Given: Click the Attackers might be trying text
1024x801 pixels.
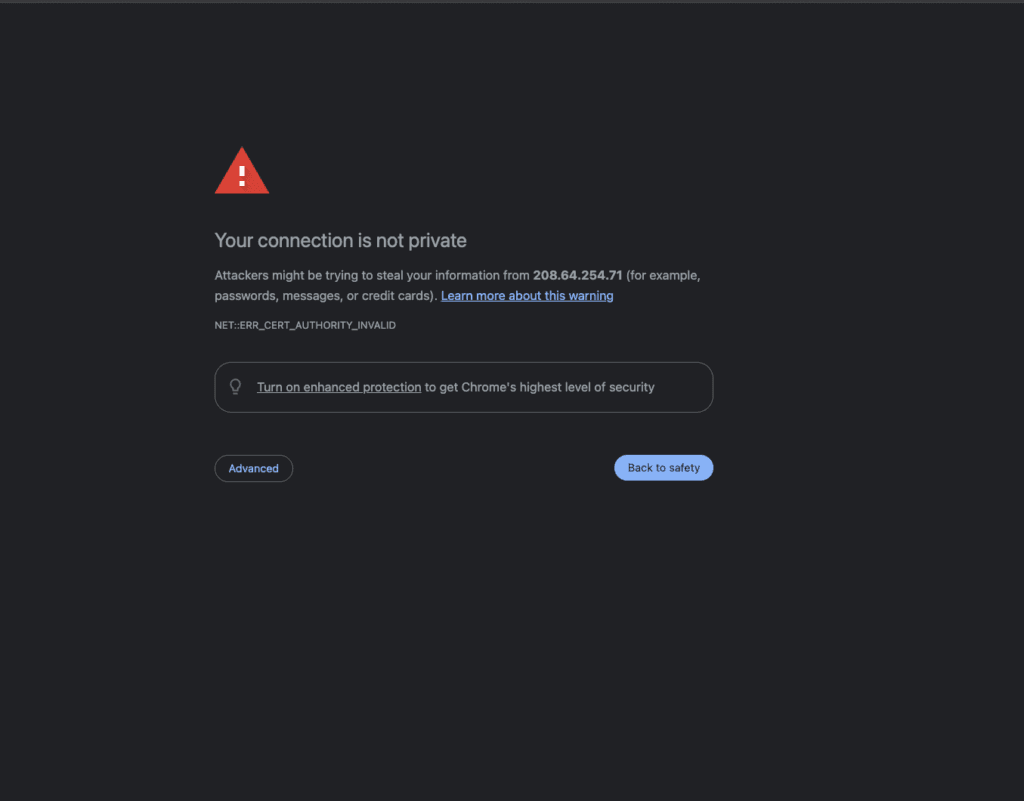Looking at the screenshot, I should 287,275.
